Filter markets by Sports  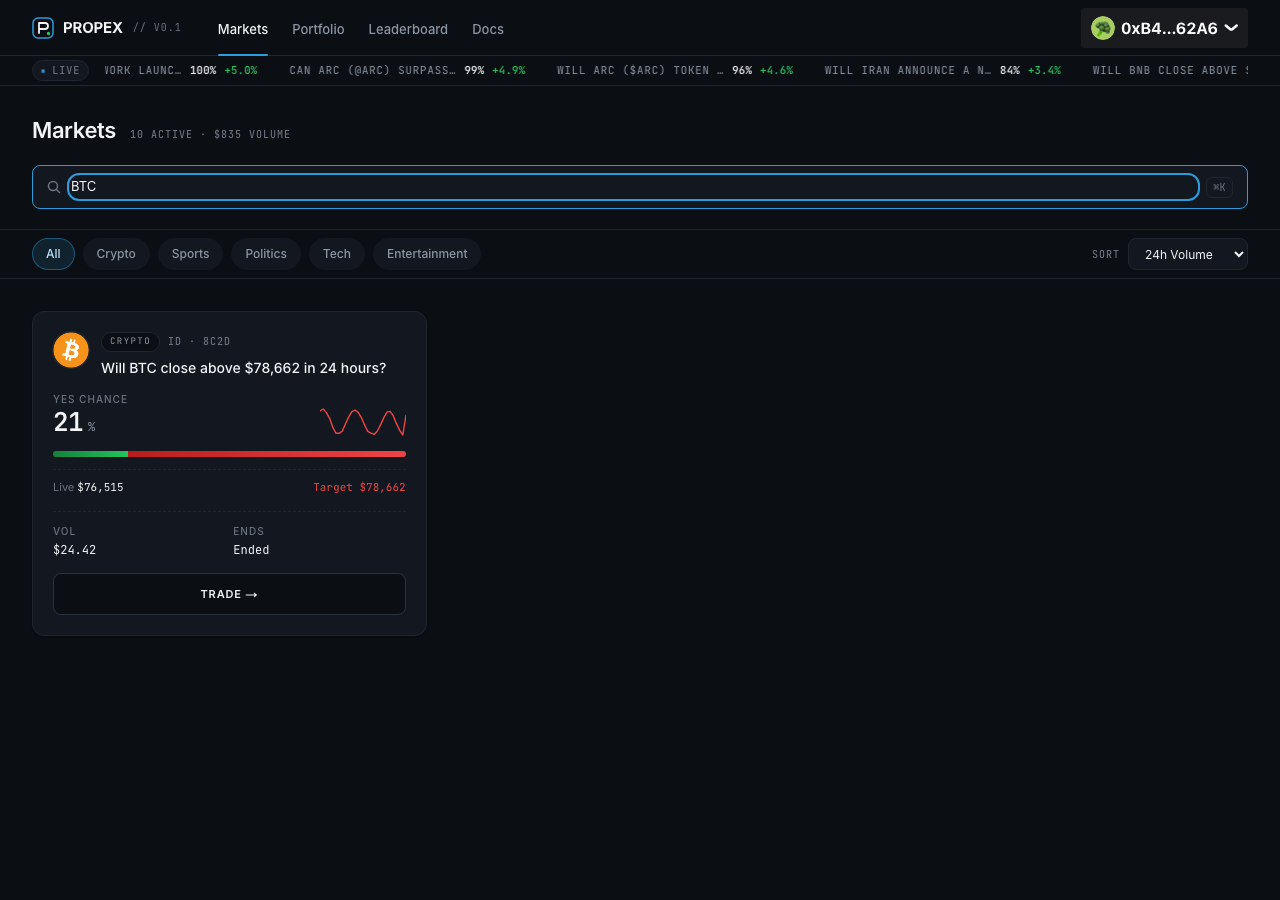click(x=190, y=254)
